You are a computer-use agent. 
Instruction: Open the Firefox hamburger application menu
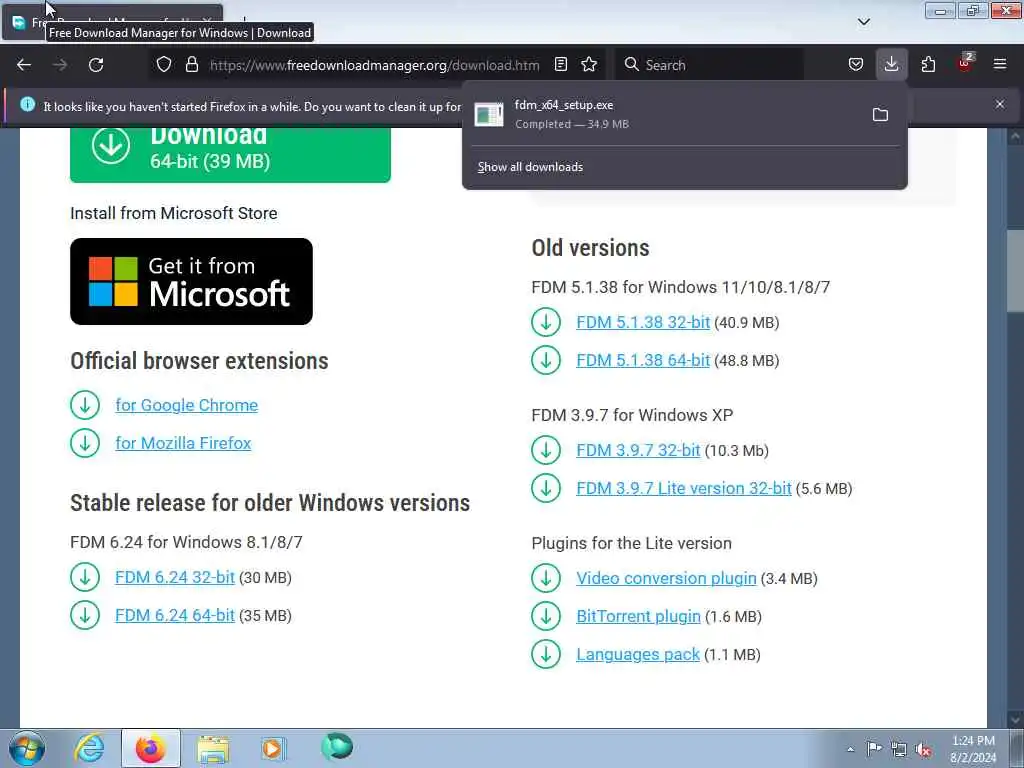[999, 65]
